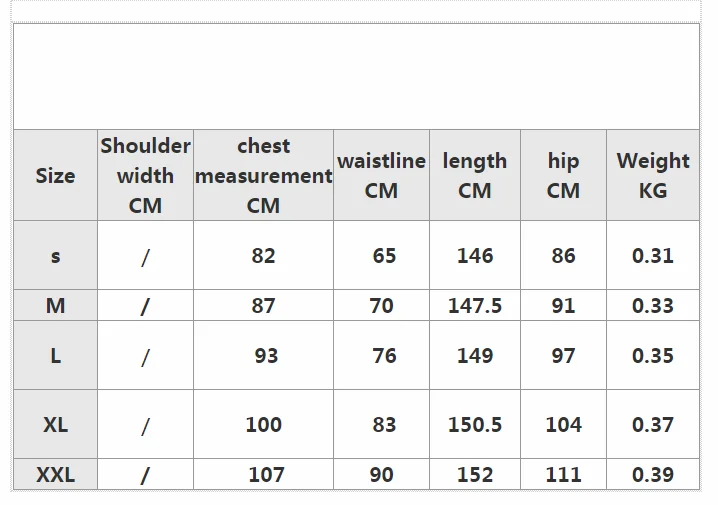This screenshot has height=505, width=718.
Task: Click the M size row label
Action: [55, 305]
